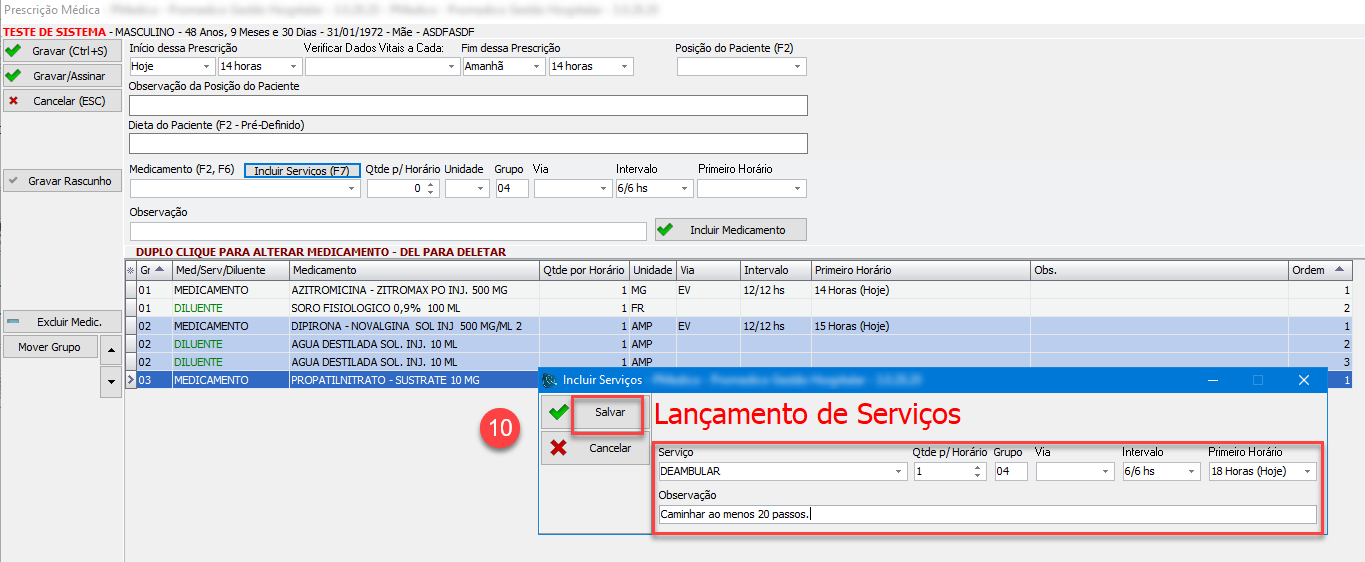
Task: Click the Gravar (Ctrl+S) button
Action: (x=62, y=51)
